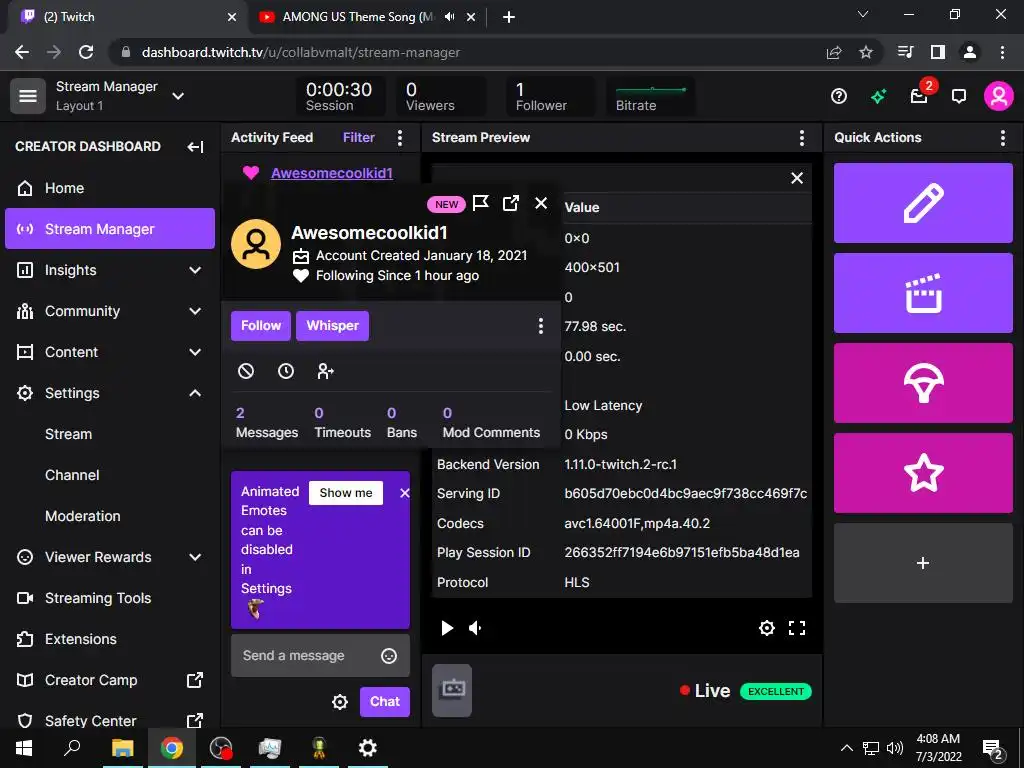
Task: Click the Clip clapperboard quick action
Action: [923, 293]
